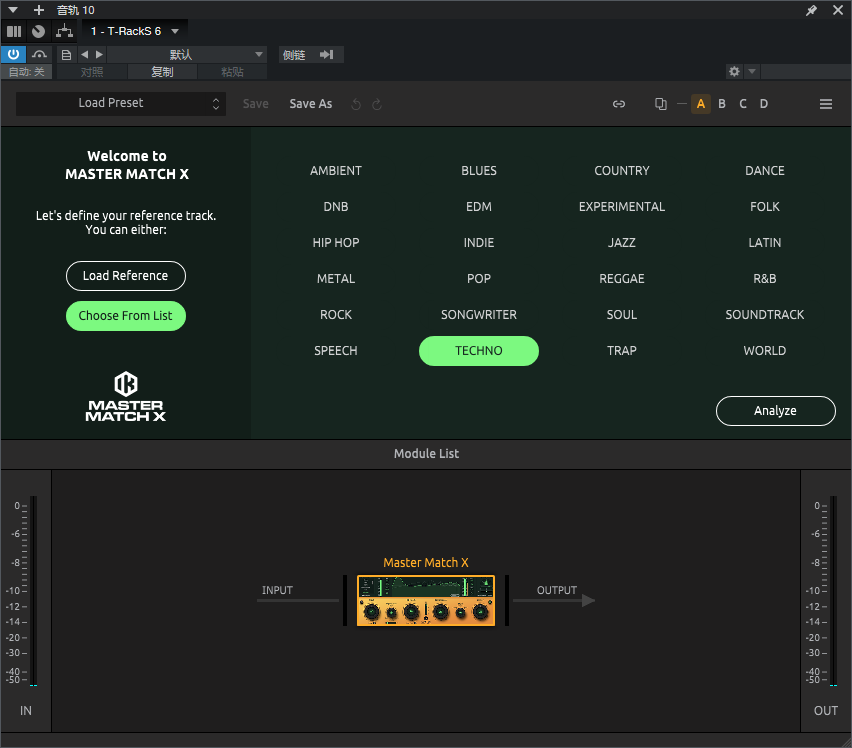Select the DANCE genre
Screen dimensions: 852x748
tap(765, 171)
